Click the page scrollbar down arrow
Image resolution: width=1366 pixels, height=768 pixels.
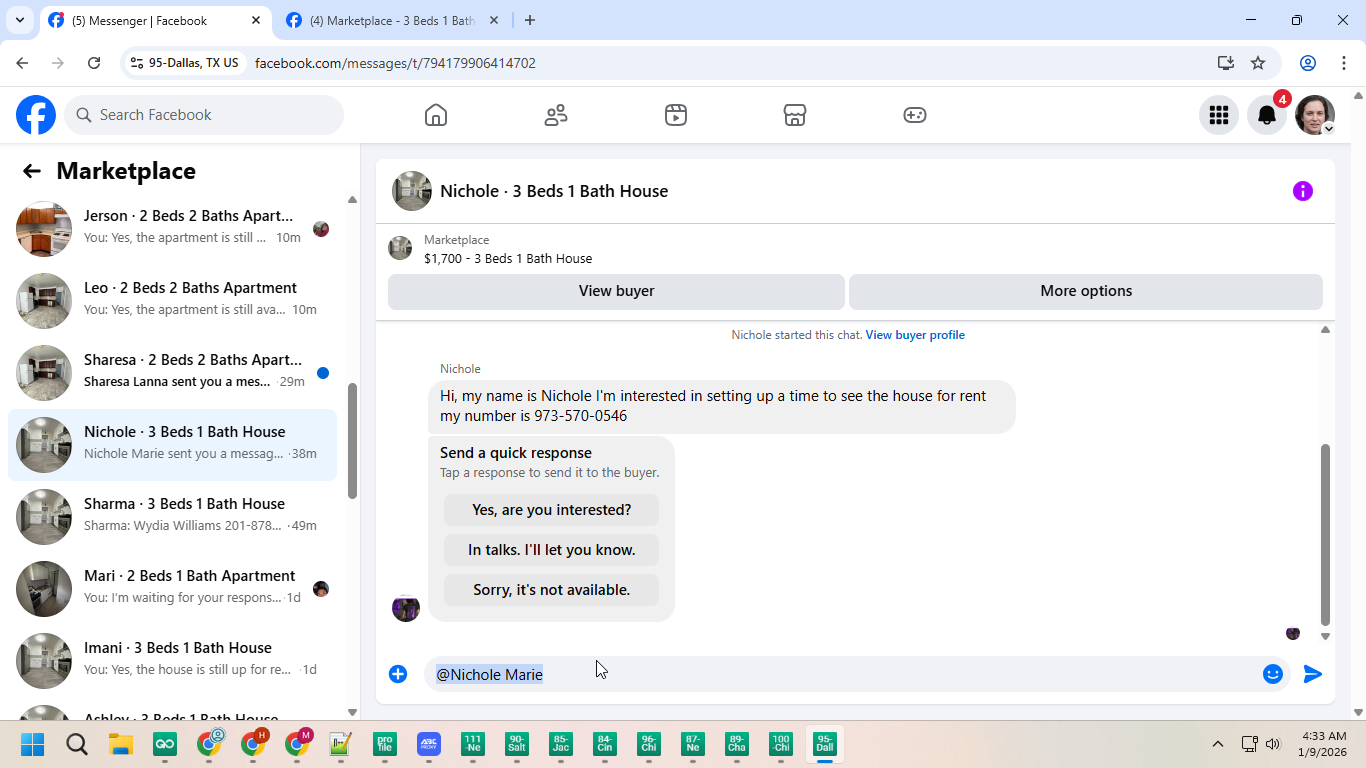[x=1358, y=712]
